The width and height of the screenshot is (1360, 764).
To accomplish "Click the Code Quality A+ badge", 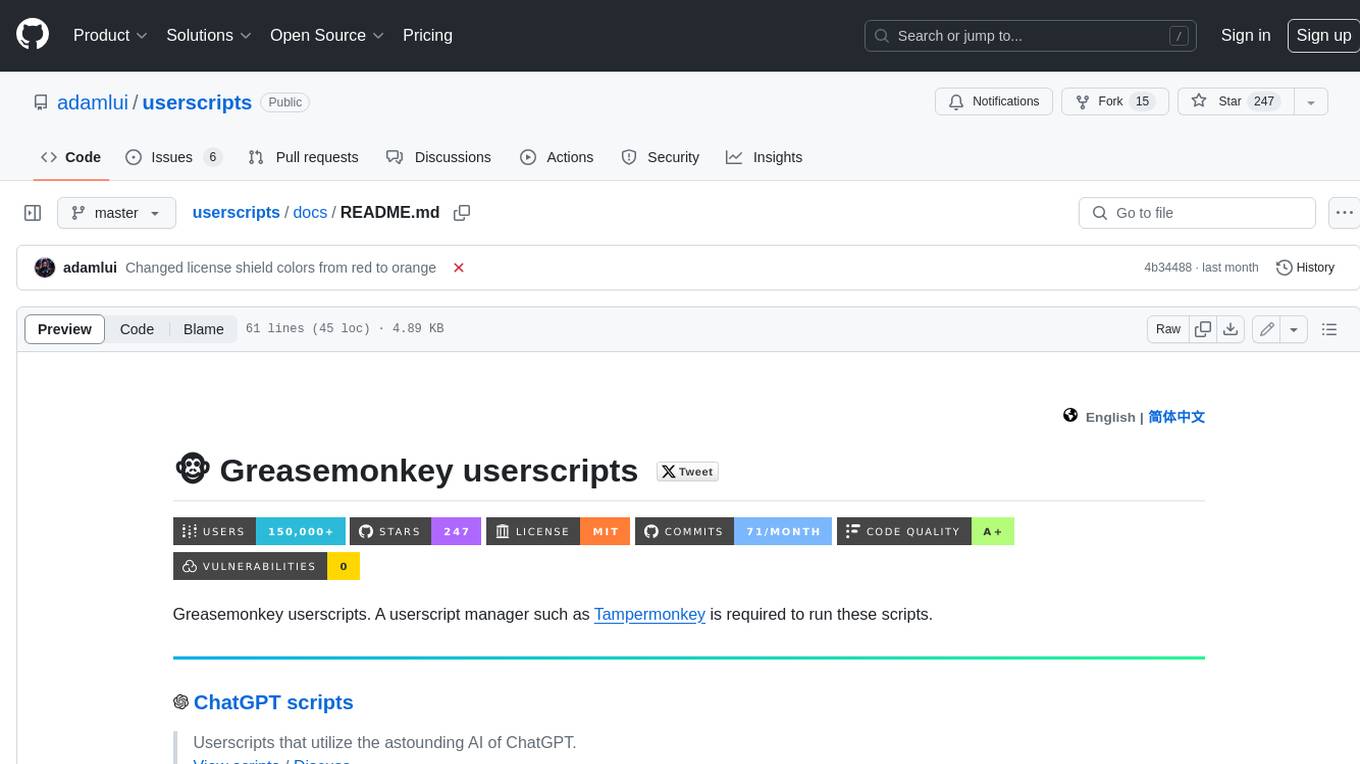I will (925, 531).
